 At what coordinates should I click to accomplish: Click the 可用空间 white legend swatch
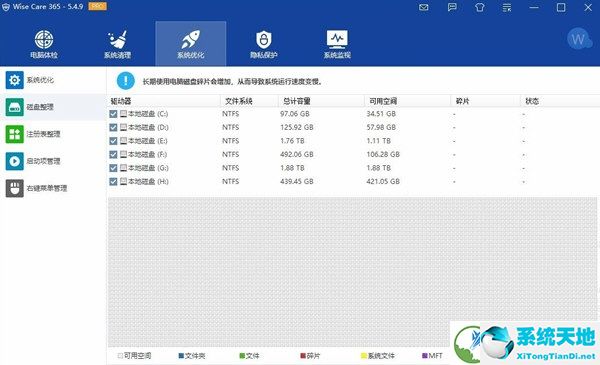(x=120, y=356)
